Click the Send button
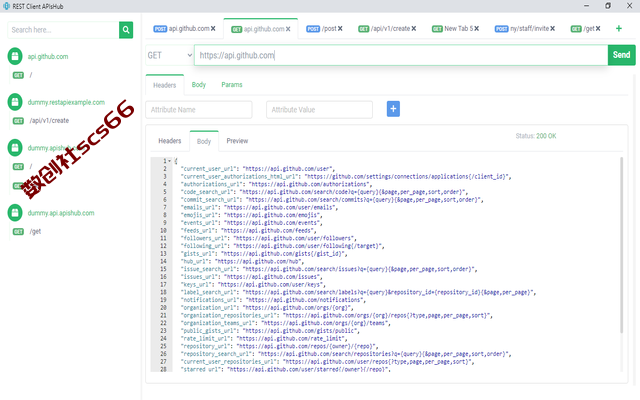The width and height of the screenshot is (640, 400). (621, 55)
